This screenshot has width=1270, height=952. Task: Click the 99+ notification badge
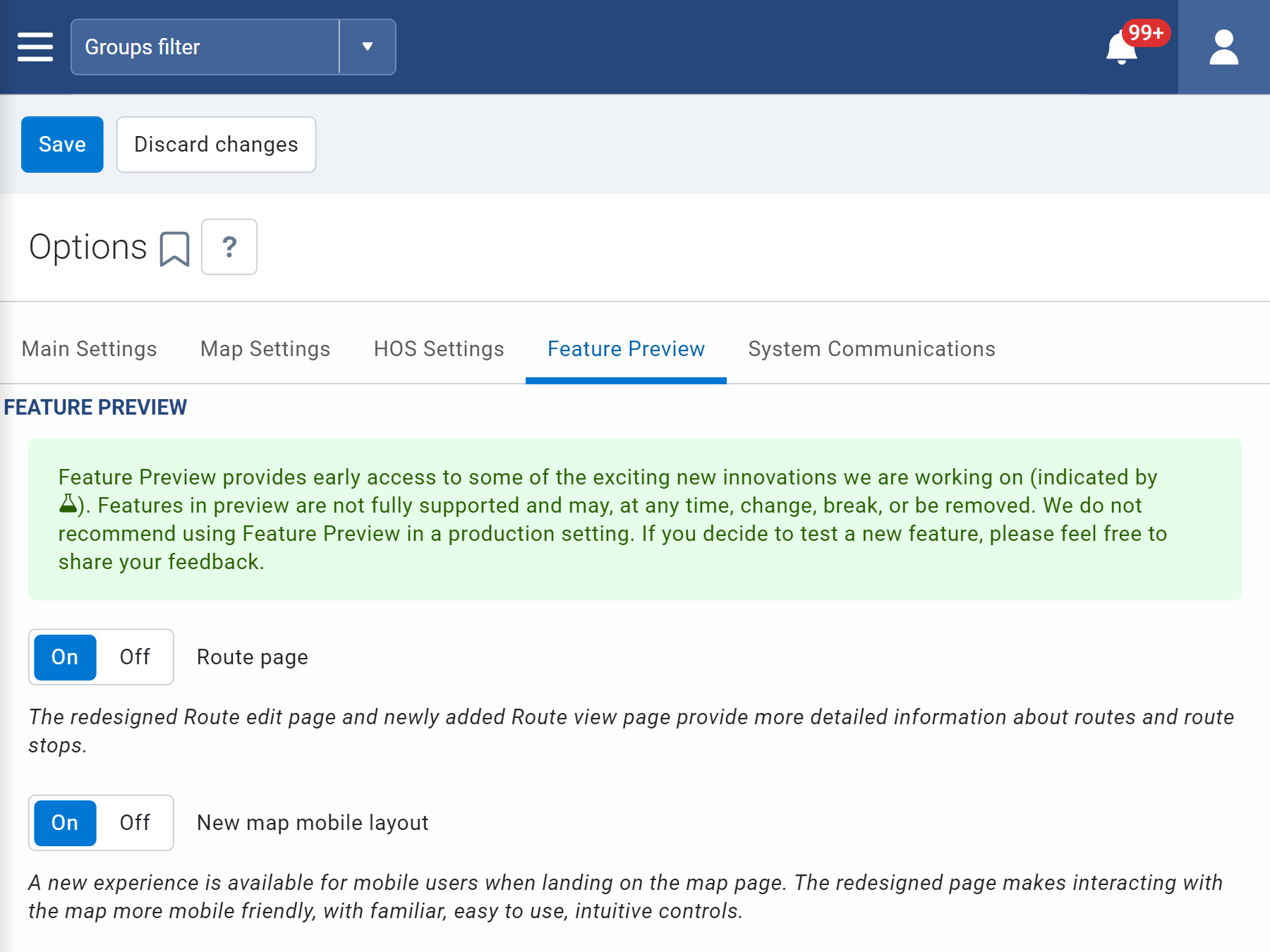point(1146,32)
